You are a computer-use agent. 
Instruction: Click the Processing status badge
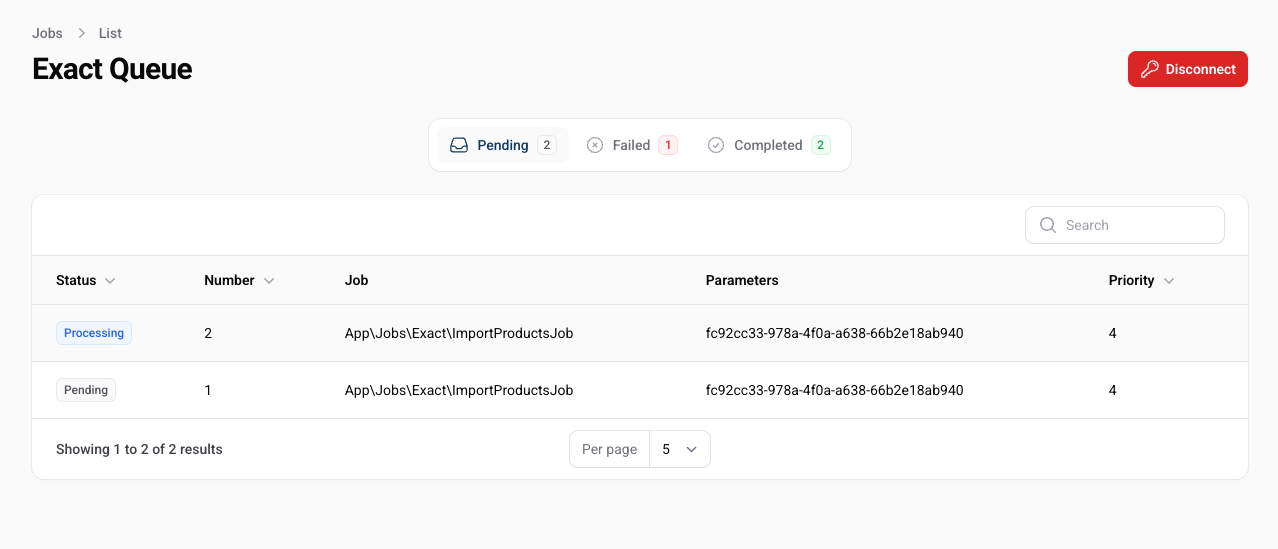tap(94, 333)
